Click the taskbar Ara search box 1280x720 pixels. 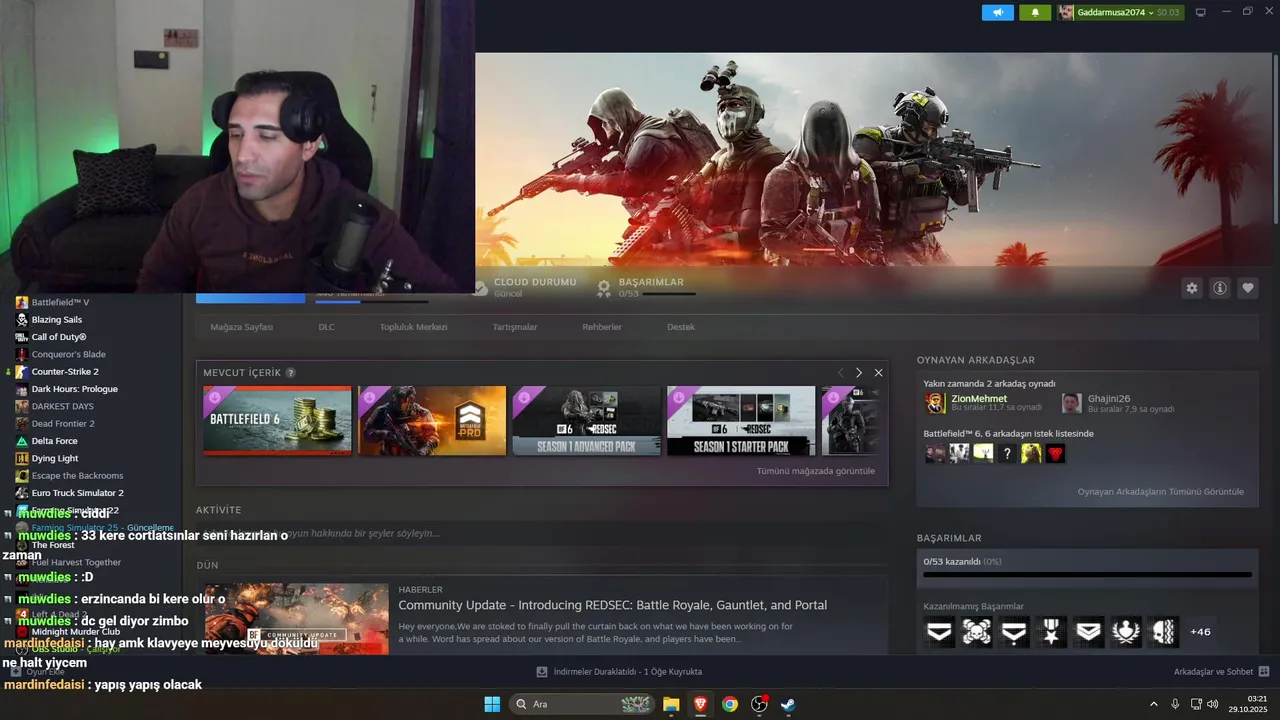tap(582, 704)
